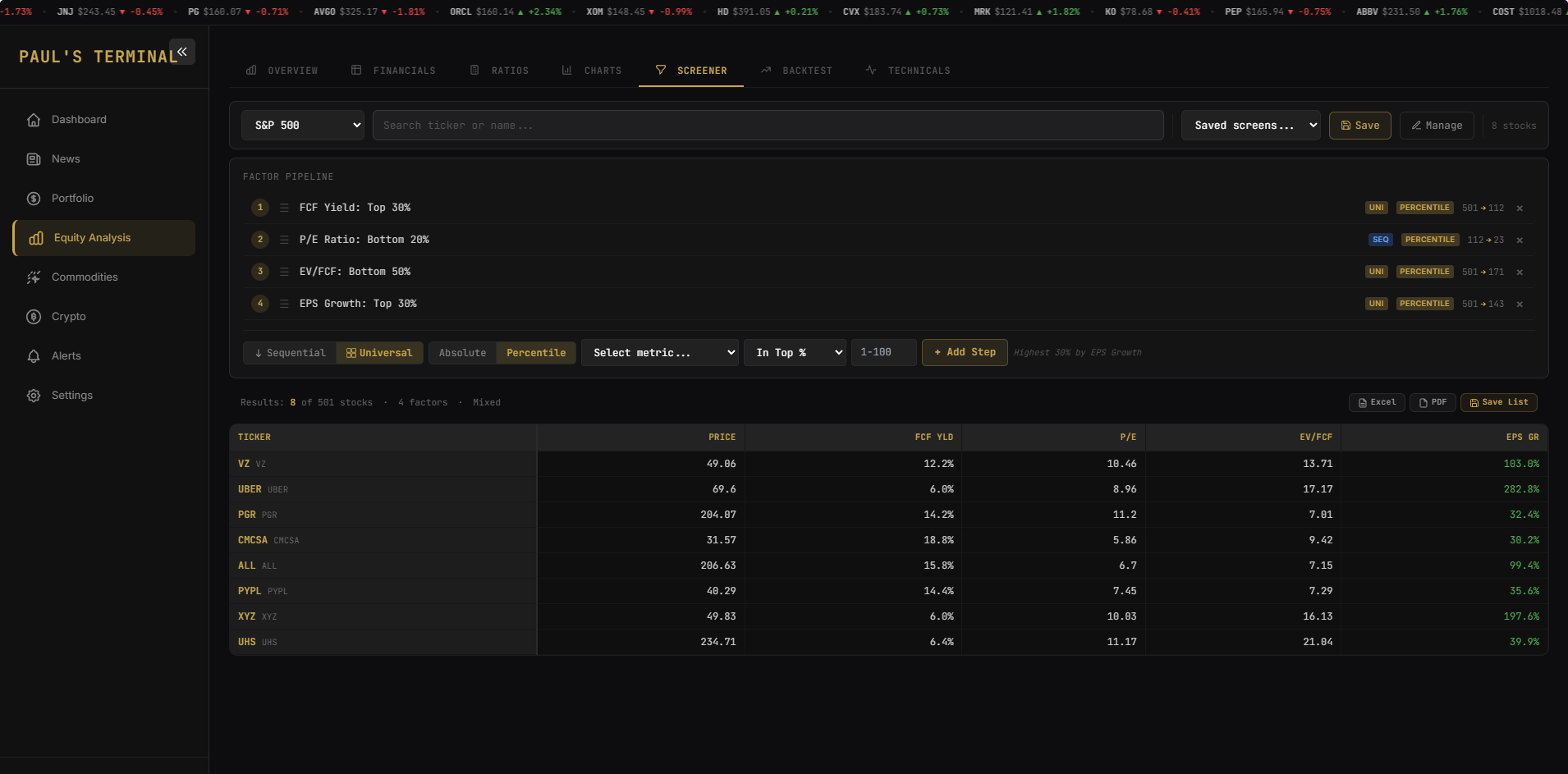Switch pipeline mode to Sequential
Image resolution: width=1568 pixels, height=774 pixels.
click(289, 352)
